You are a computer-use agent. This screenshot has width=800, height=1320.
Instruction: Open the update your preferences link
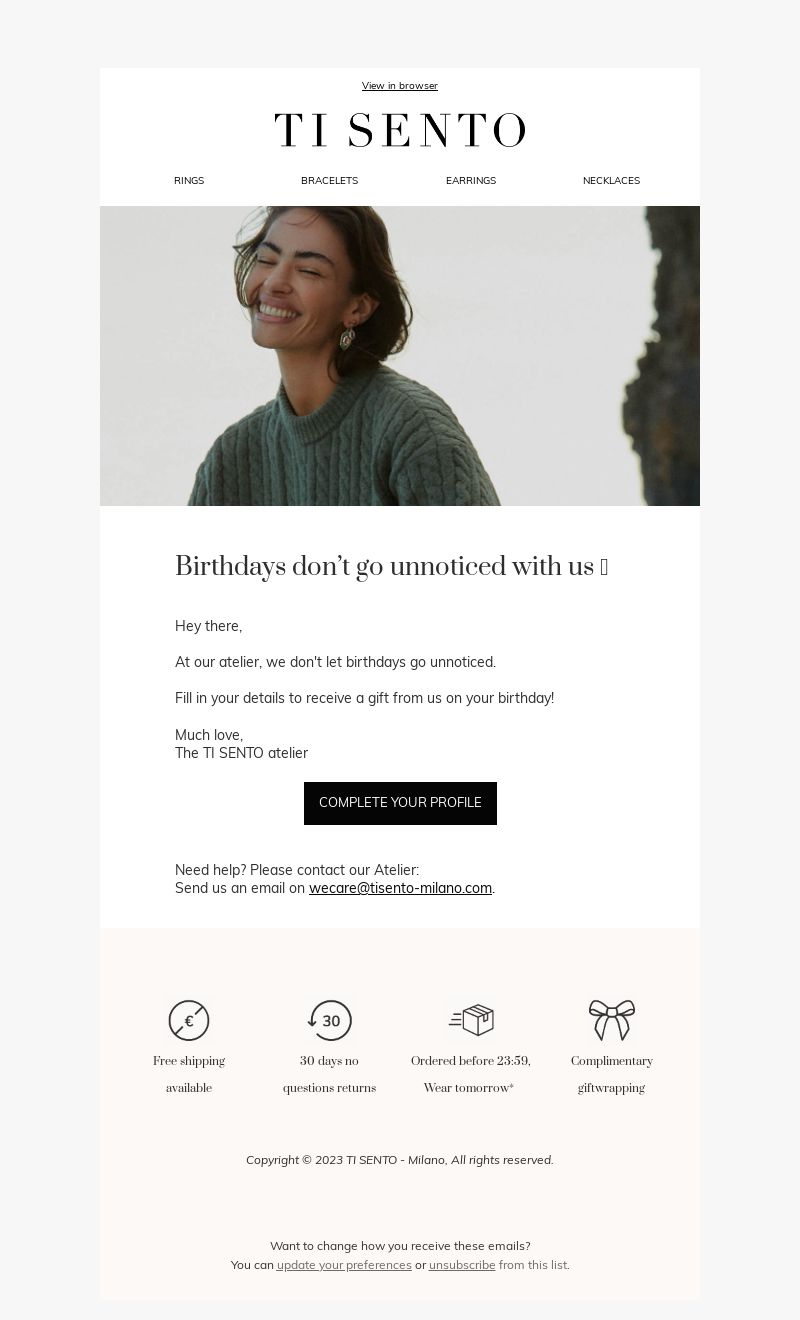[x=344, y=1265]
